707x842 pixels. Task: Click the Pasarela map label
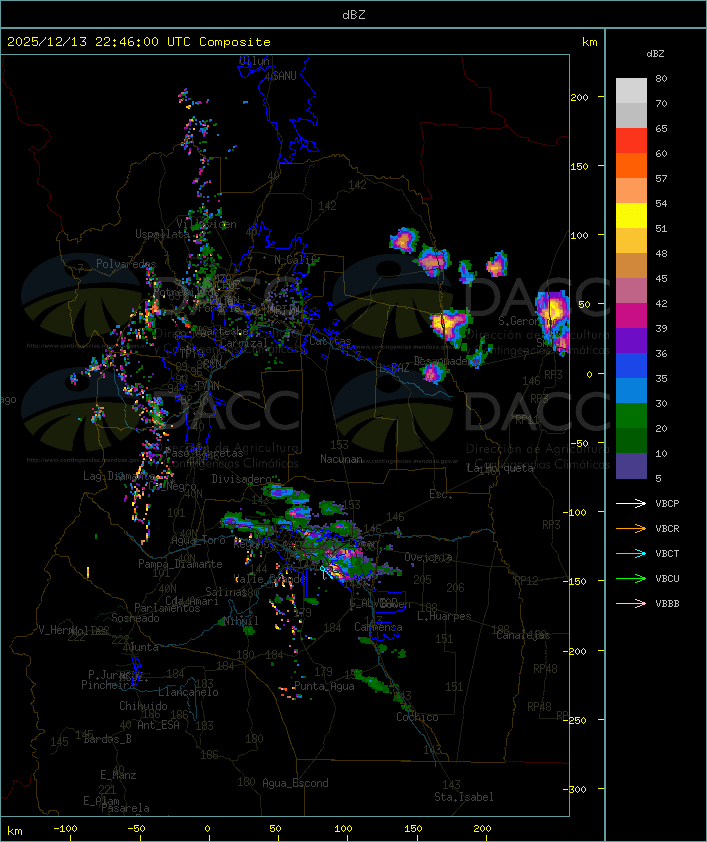pyautogui.click(x=125, y=808)
